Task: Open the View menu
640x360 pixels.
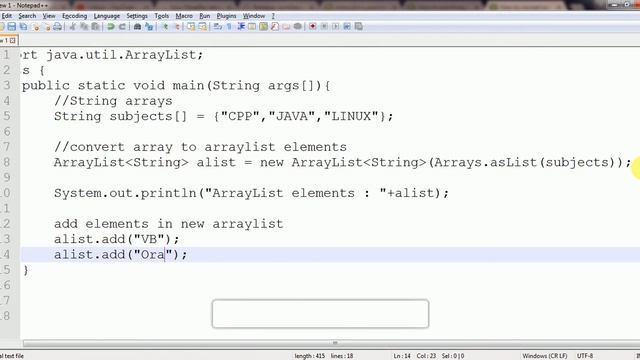Action: pos(49,16)
